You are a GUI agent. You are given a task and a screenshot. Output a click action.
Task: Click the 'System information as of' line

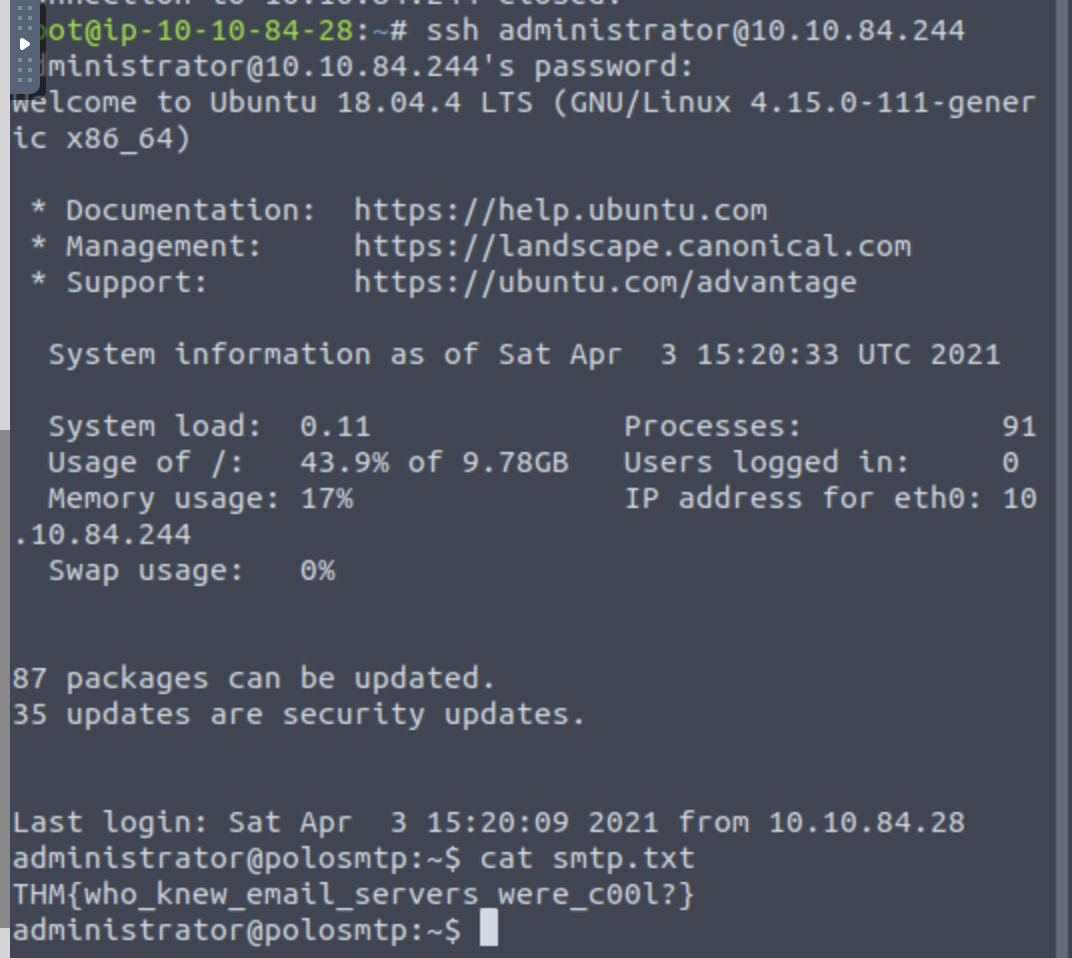coord(524,355)
